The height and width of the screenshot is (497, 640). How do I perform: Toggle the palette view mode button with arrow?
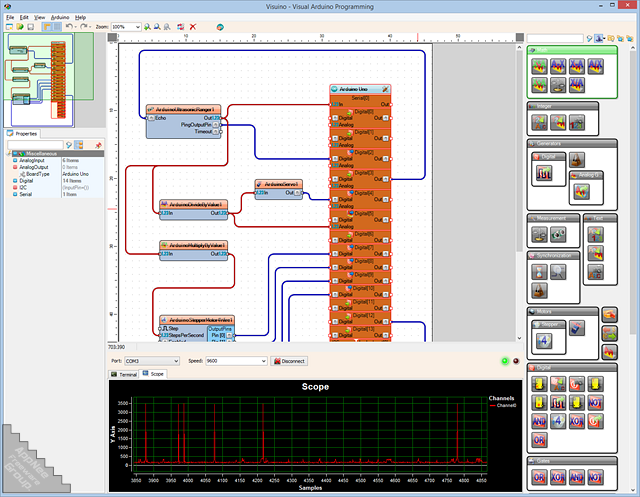(x=599, y=38)
